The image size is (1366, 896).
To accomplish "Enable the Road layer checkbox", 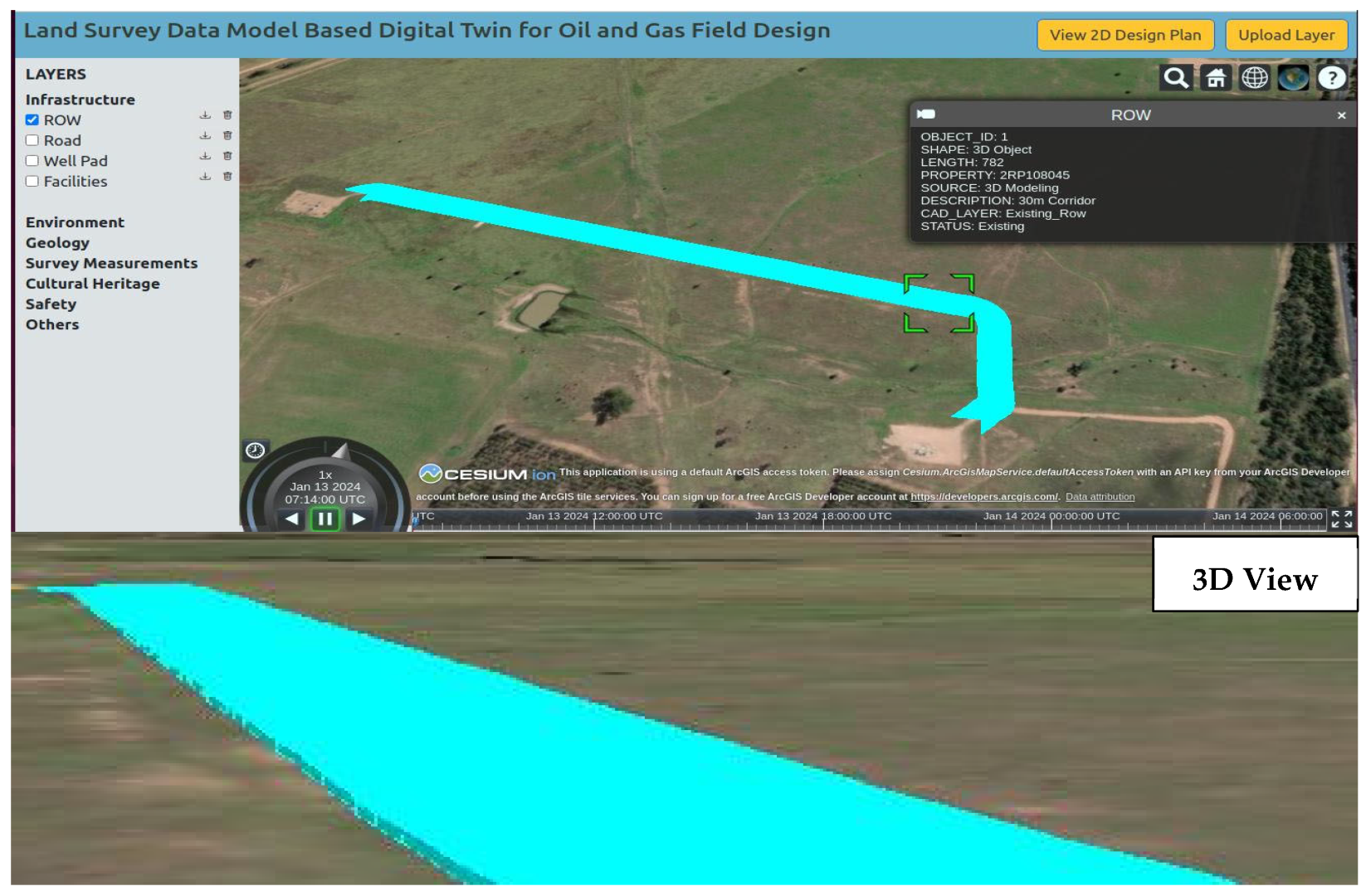I will pyautogui.click(x=32, y=140).
